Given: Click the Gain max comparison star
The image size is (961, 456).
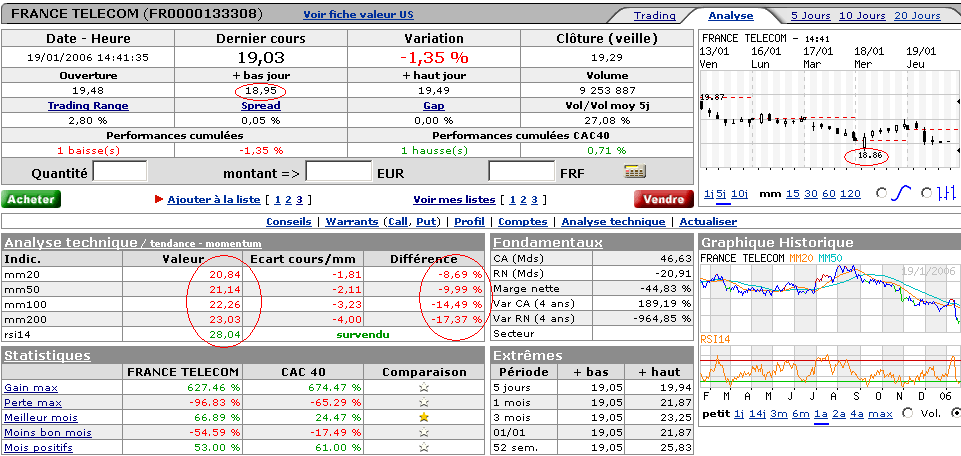Looking at the screenshot, I should (424, 387).
